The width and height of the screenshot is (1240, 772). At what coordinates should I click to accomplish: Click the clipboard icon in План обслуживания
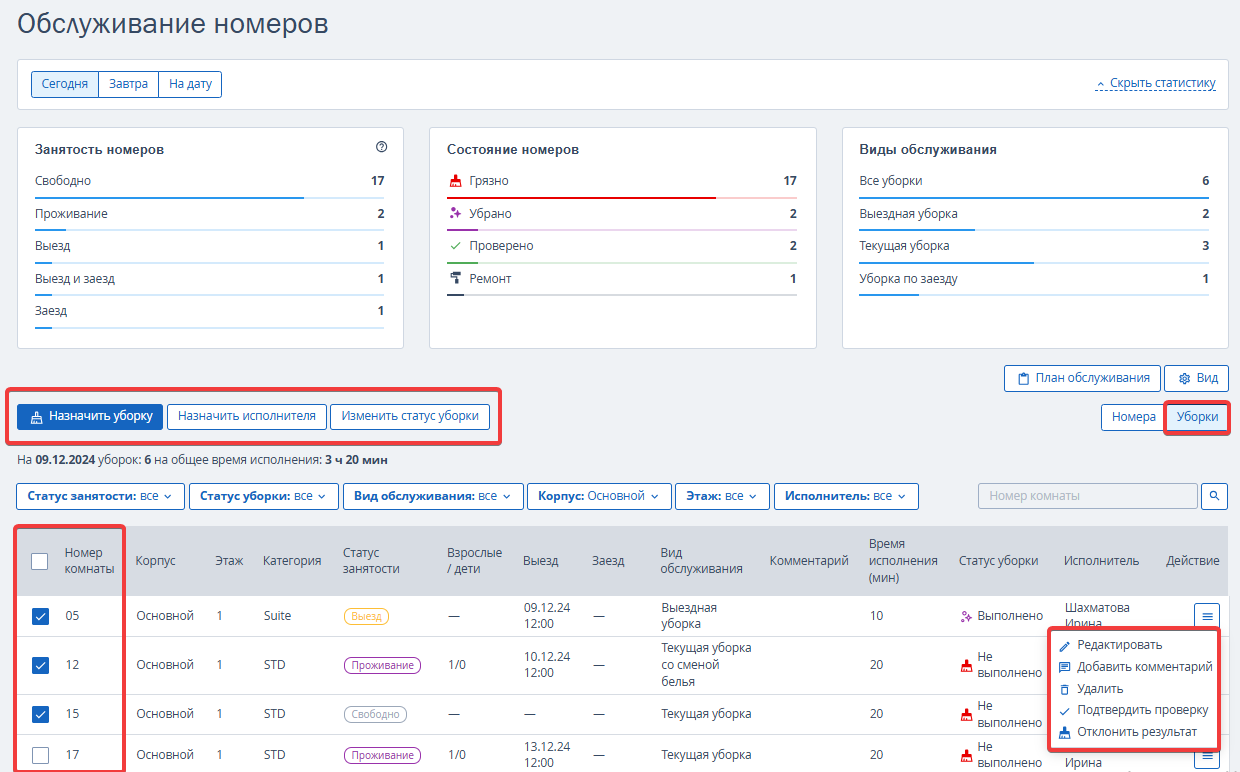pos(1023,379)
